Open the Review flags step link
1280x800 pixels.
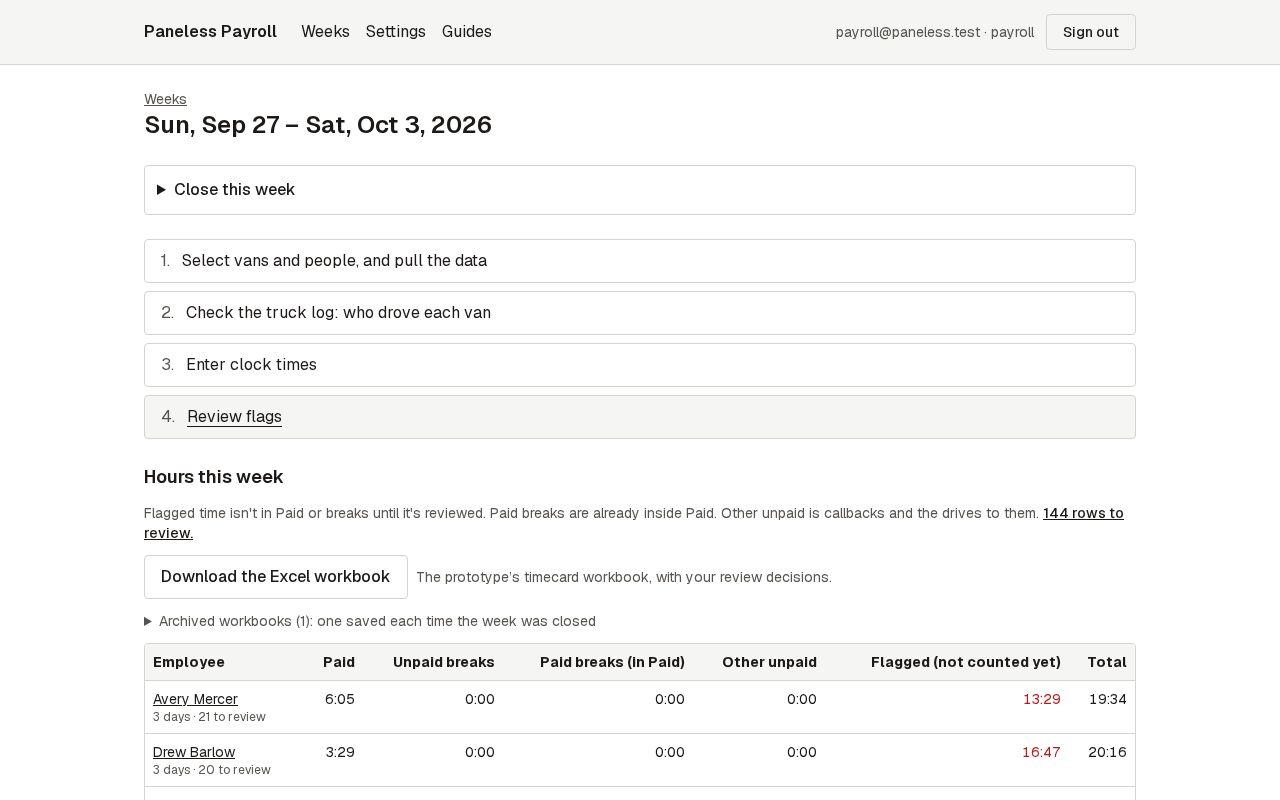(234, 417)
